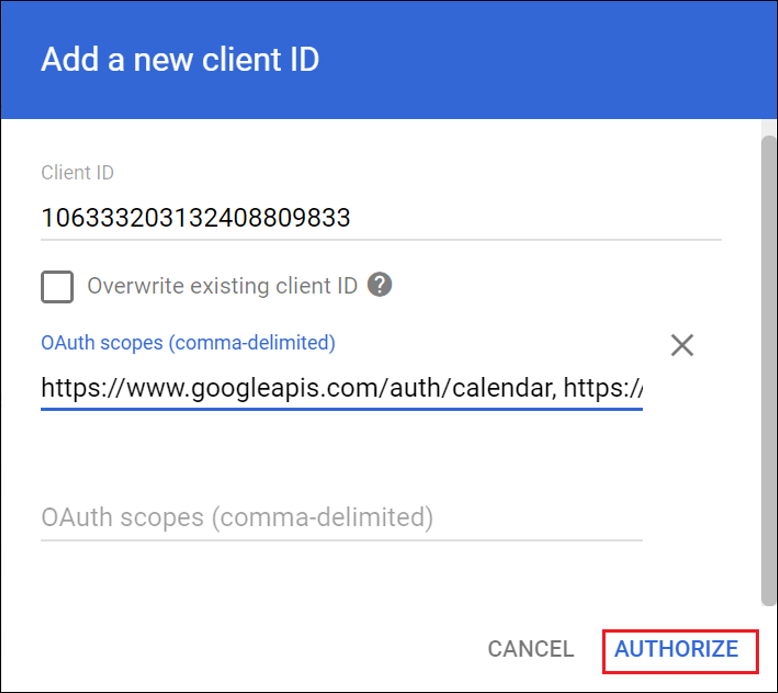Click the gray 'Client ID' field label
Image resolution: width=778 pixels, height=693 pixels.
point(77,172)
